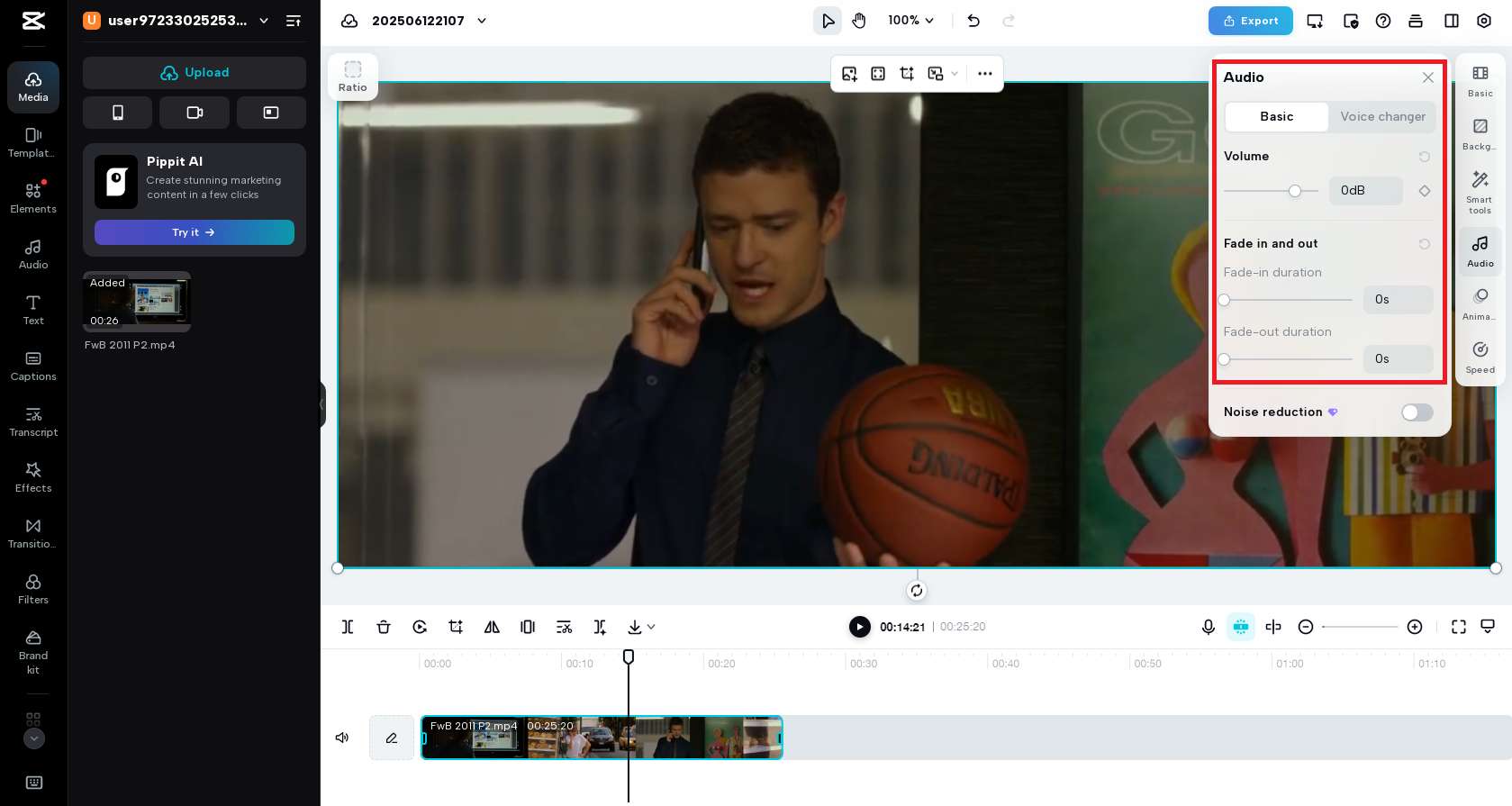
Task: Click the Fade-in duration slider
Action: click(1288, 300)
